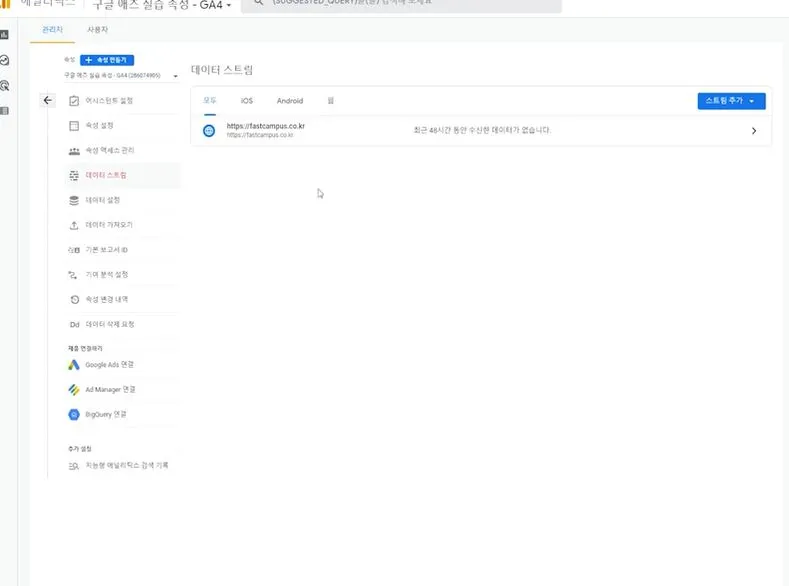
Task: Open 데이터 설정 via its stacked database icon
Action: (x=74, y=200)
